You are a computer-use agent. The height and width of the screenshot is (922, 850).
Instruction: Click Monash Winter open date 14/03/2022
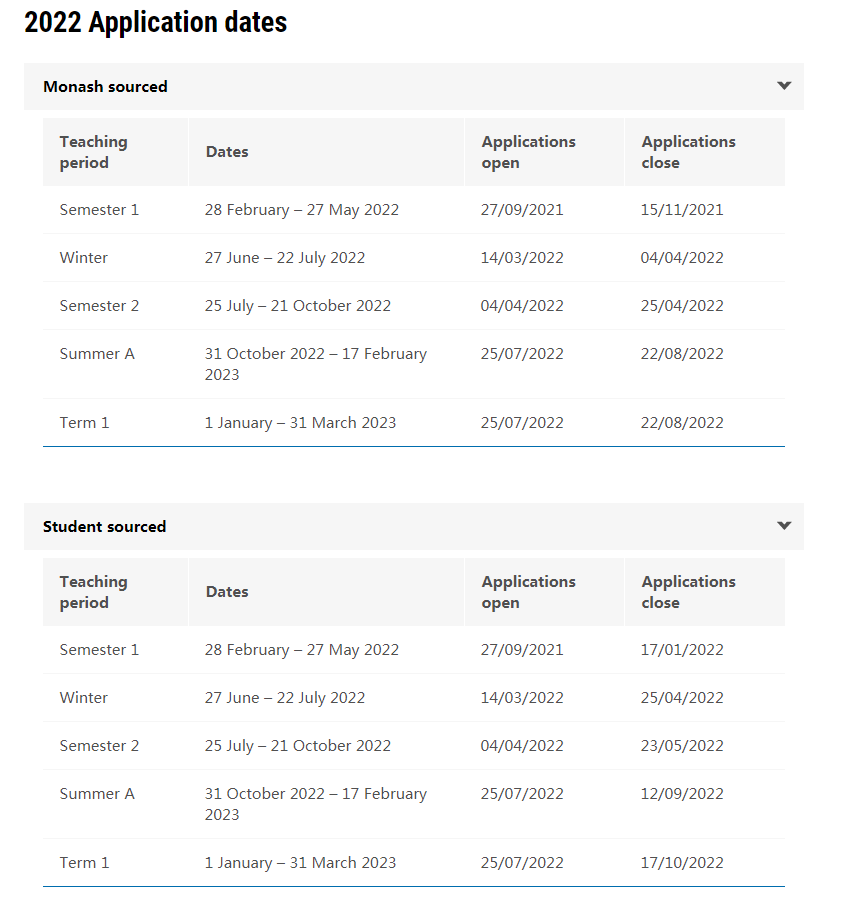[522, 258]
